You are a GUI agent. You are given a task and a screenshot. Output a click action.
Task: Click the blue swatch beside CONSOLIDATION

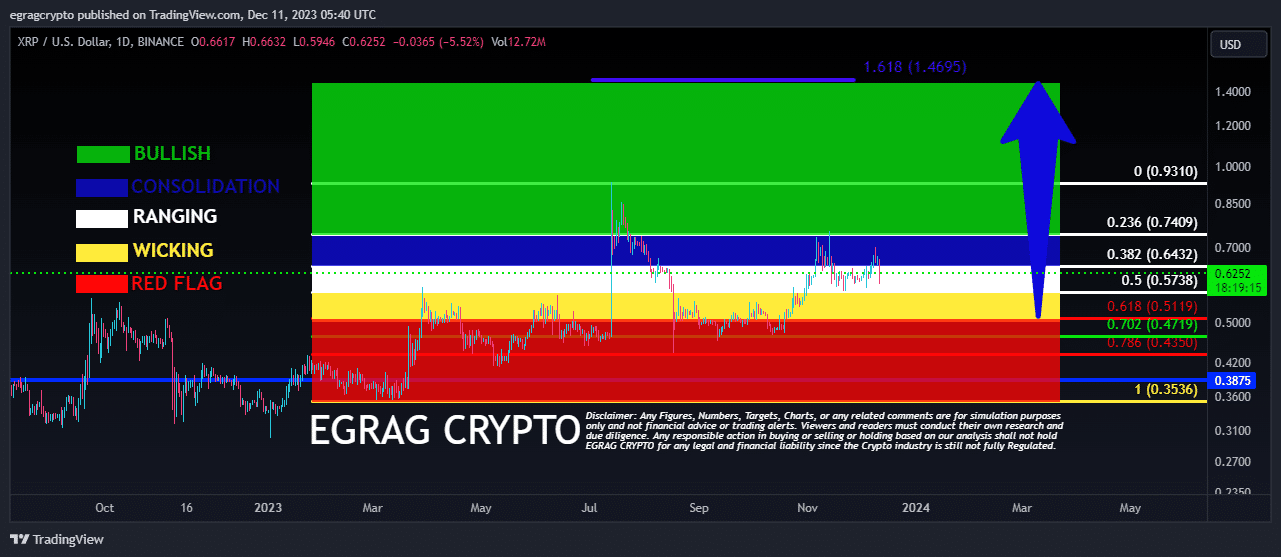102,187
